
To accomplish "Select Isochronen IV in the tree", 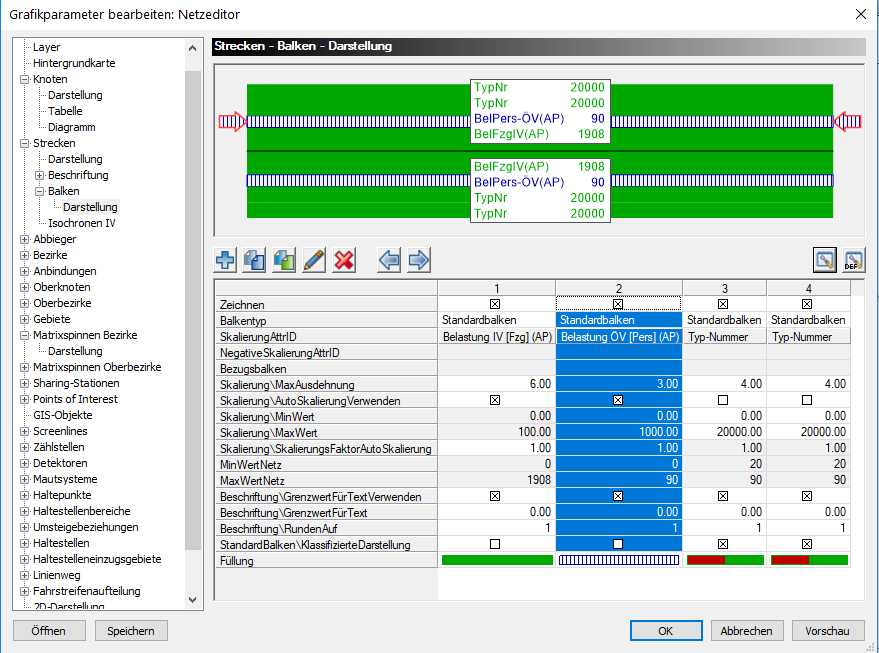I will [x=82, y=223].
